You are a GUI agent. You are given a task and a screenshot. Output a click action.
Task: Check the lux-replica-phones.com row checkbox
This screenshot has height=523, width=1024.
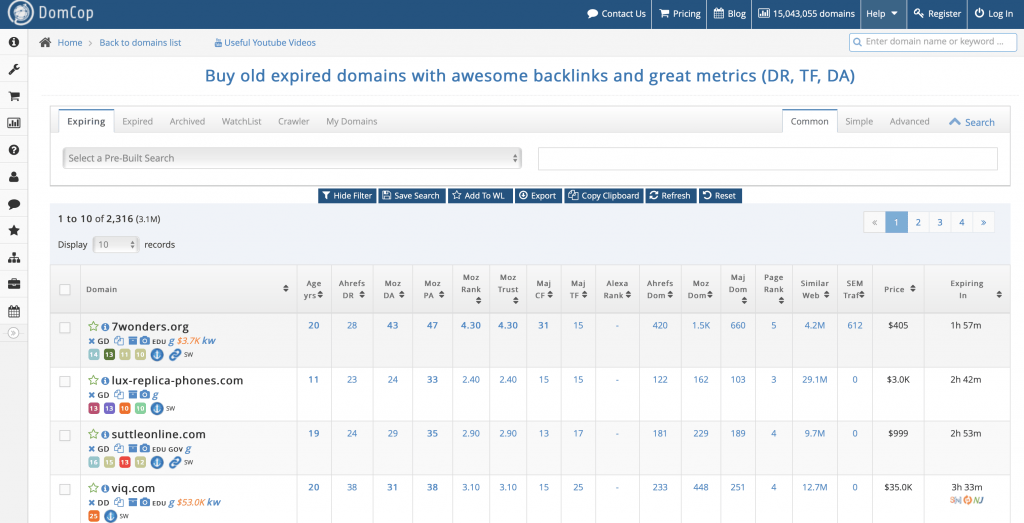65,381
